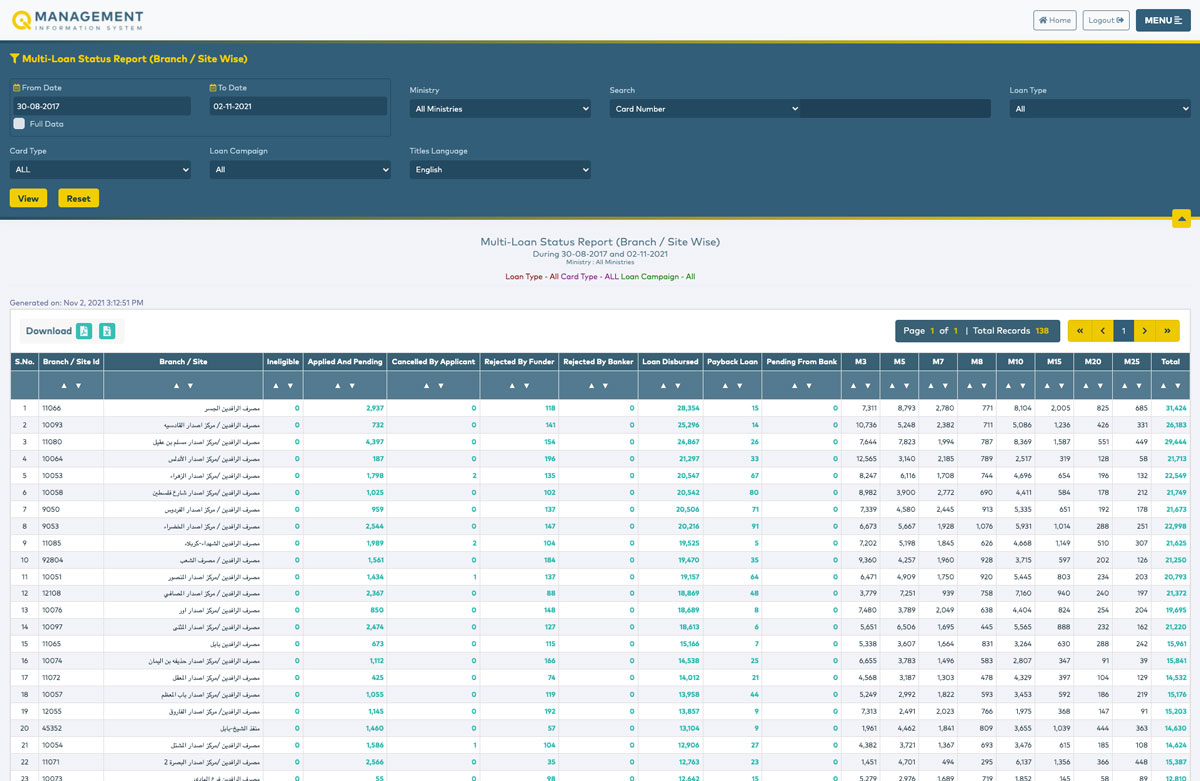This screenshot has width=1200, height=781.
Task: Download the report as PDF
Action: 85,331
